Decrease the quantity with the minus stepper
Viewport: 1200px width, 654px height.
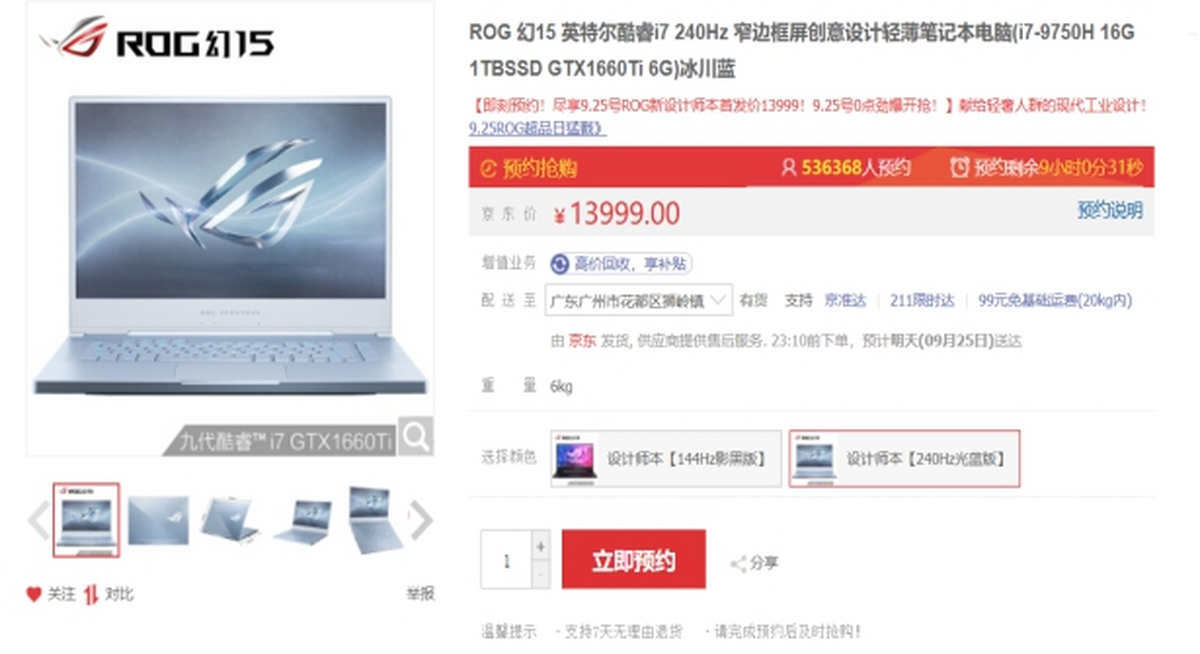click(541, 575)
